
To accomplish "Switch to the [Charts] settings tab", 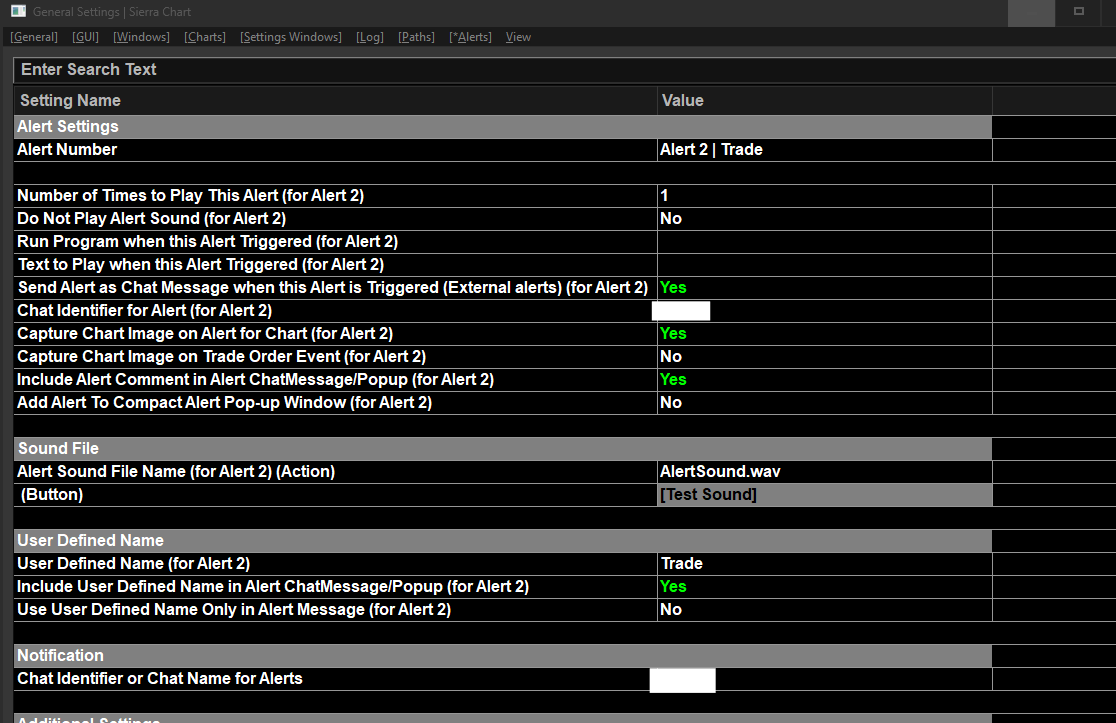I will 205,37.
